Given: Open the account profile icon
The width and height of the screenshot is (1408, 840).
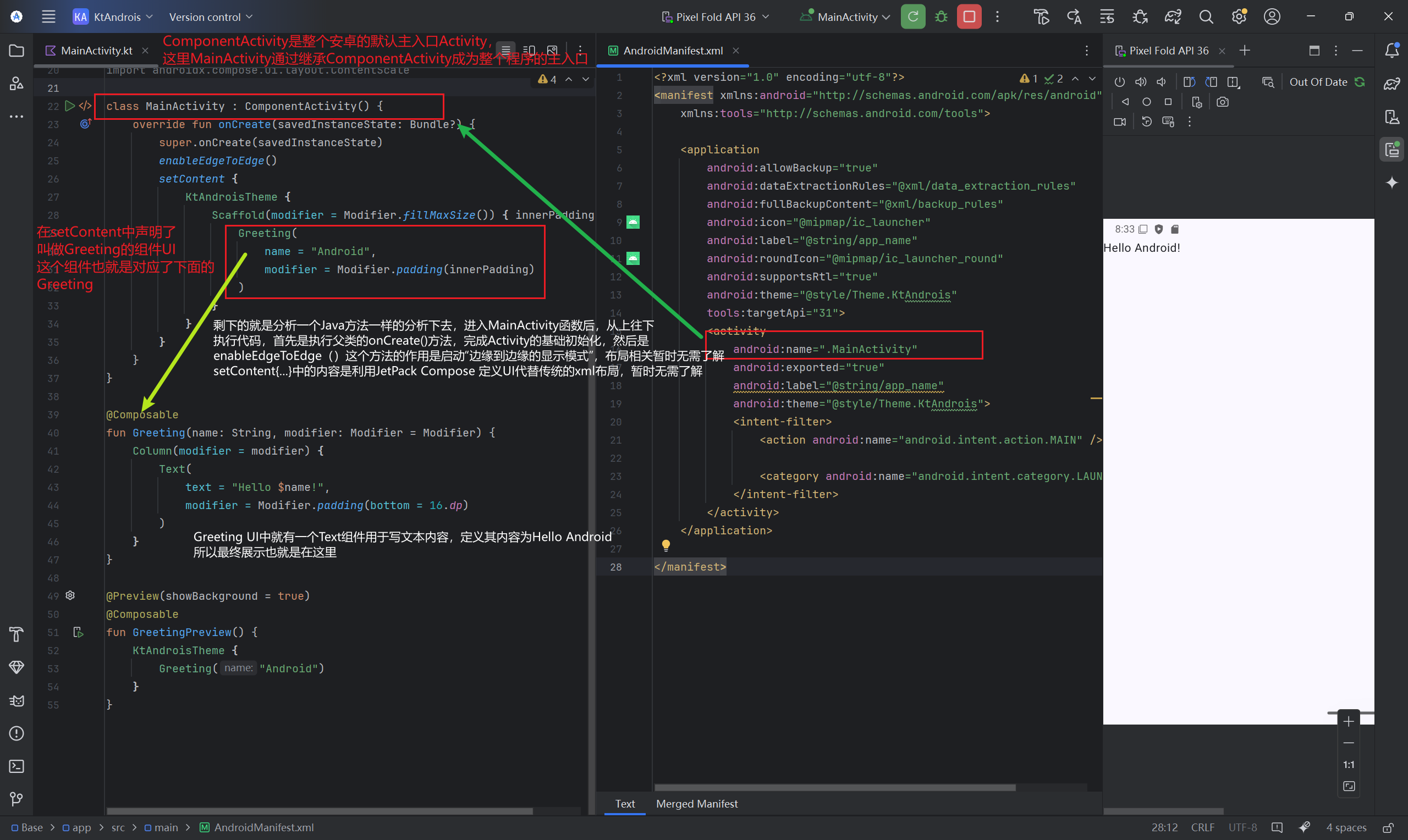Looking at the screenshot, I should pos(1272,17).
